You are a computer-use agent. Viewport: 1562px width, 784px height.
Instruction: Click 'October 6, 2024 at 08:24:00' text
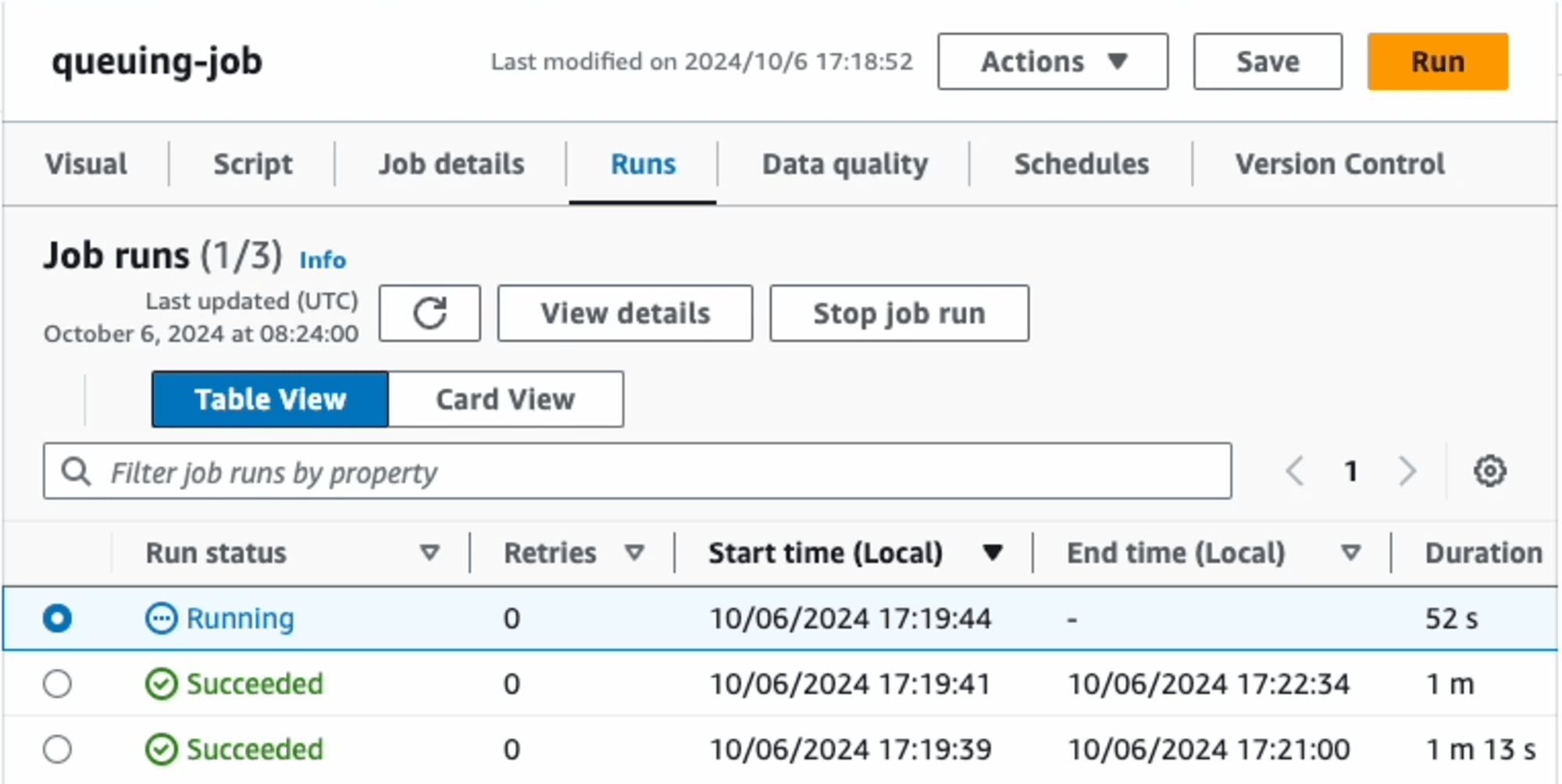coord(201,334)
